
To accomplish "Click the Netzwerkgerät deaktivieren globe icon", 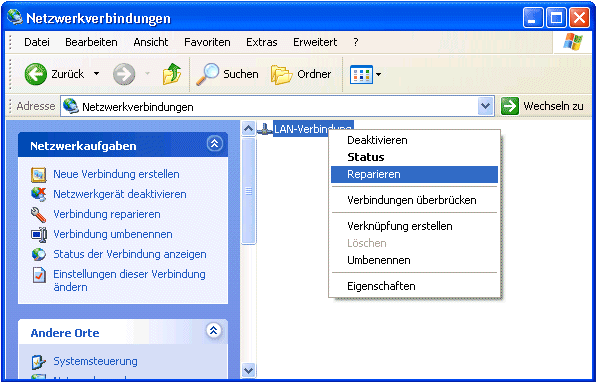I will click(38, 194).
